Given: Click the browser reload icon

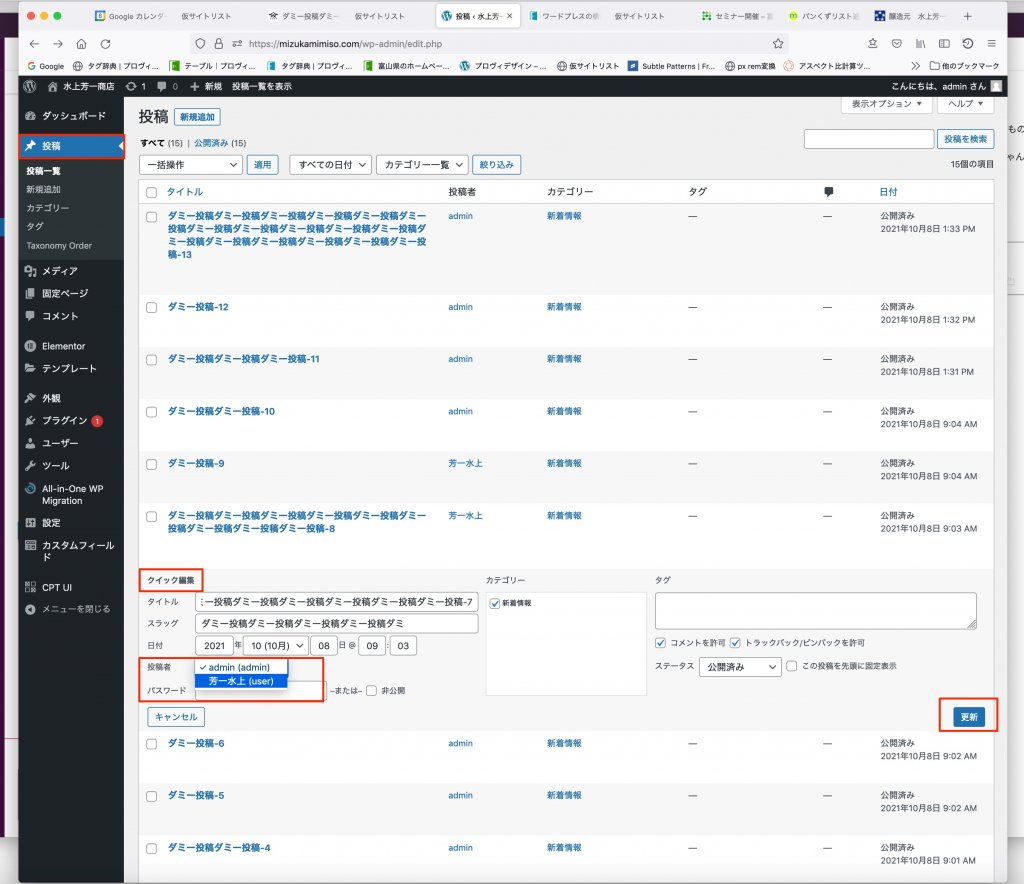Looking at the screenshot, I should click(105, 44).
